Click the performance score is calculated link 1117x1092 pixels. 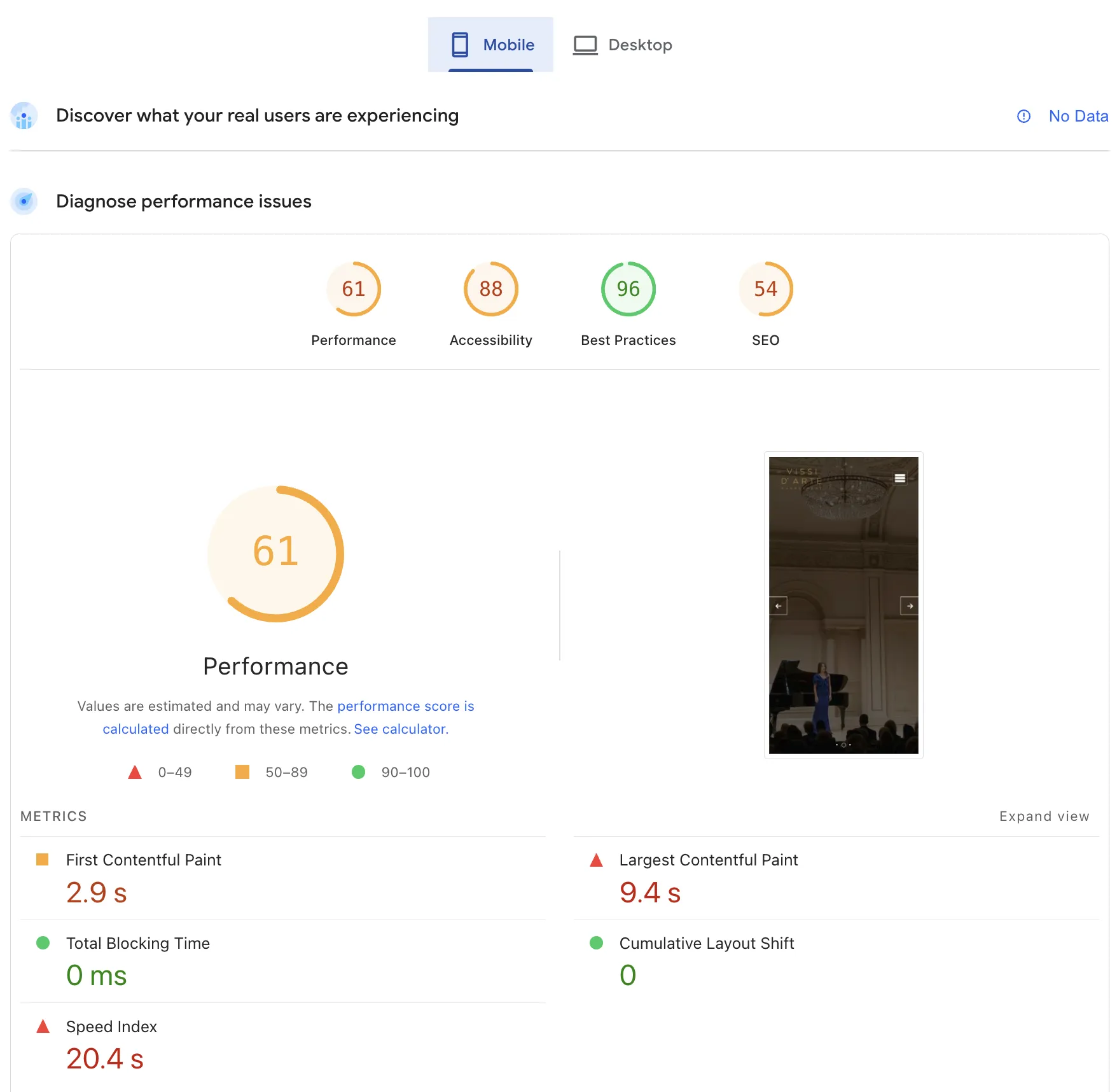point(405,706)
